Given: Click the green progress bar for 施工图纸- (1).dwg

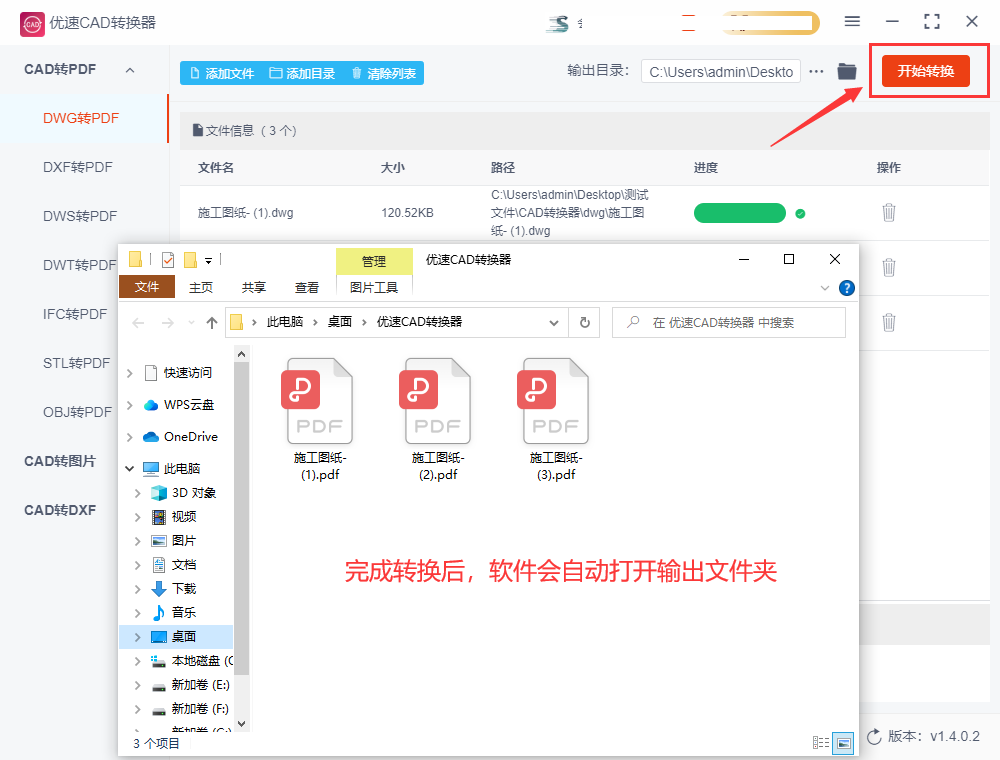Looking at the screenshot, I should coord(739,213).
